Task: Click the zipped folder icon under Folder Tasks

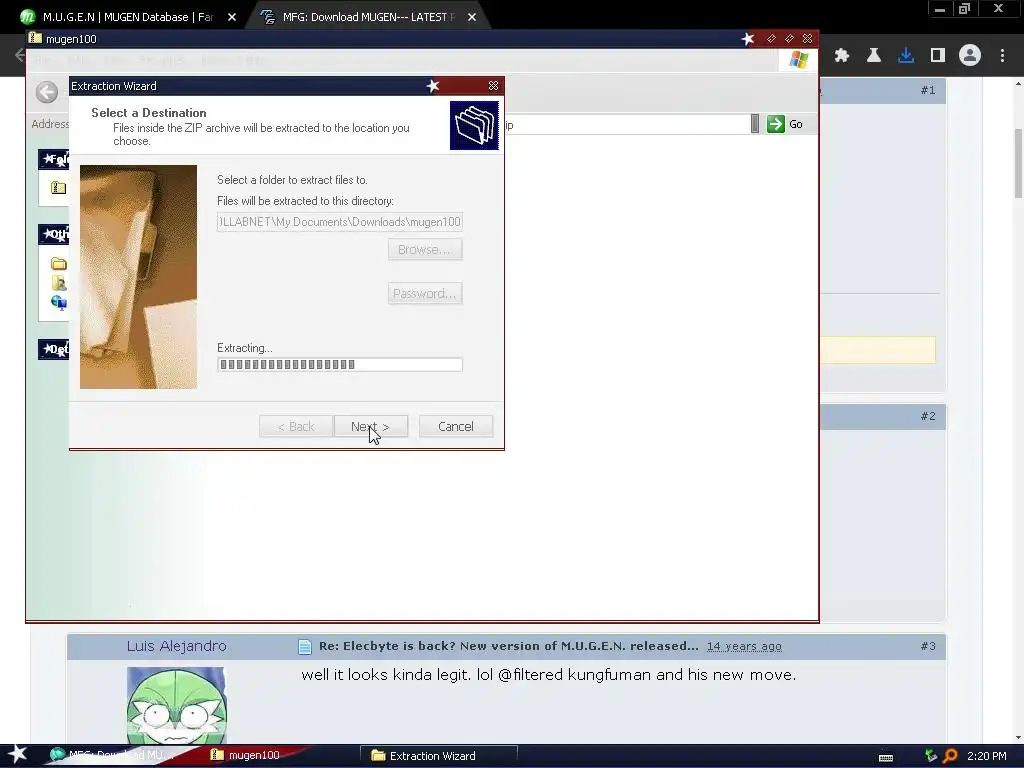Action: coord(59,187)
